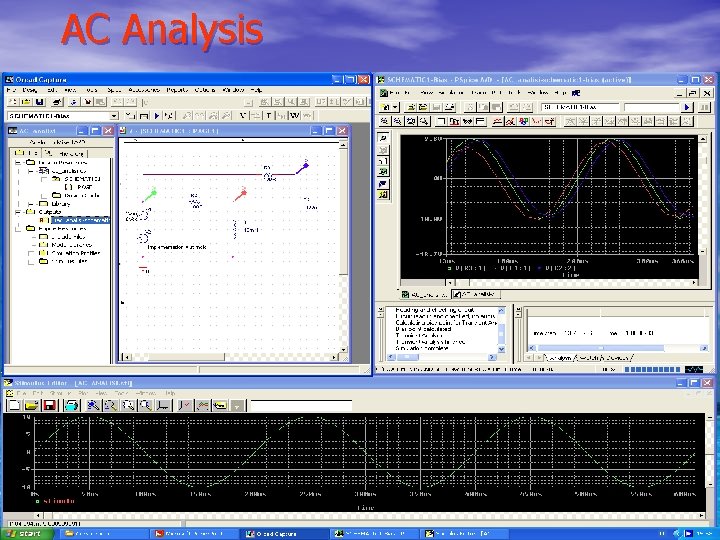Click Zoom Out icon in PSpice A/D toolbar
Screen dimensions: 720x540
point(398,121)
